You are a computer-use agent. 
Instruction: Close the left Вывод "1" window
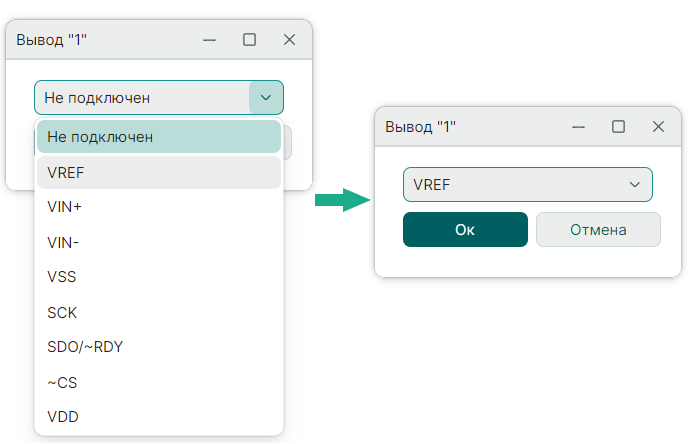coord(290,40)
